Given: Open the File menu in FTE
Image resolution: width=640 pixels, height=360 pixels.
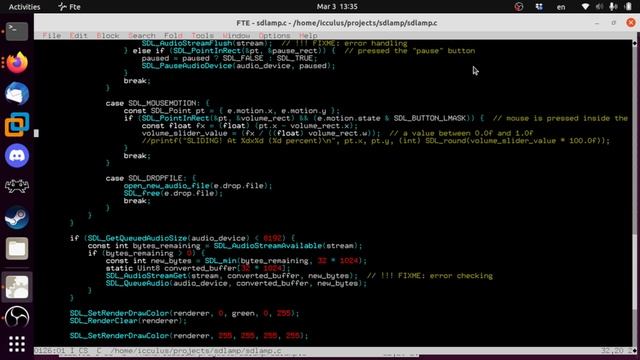Looking at the screenshot, I should pos(51,36).
